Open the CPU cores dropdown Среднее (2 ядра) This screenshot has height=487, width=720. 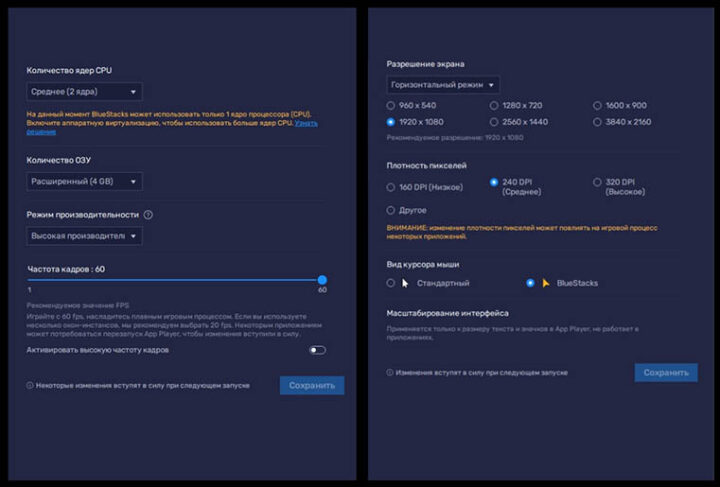click(84, 91)
